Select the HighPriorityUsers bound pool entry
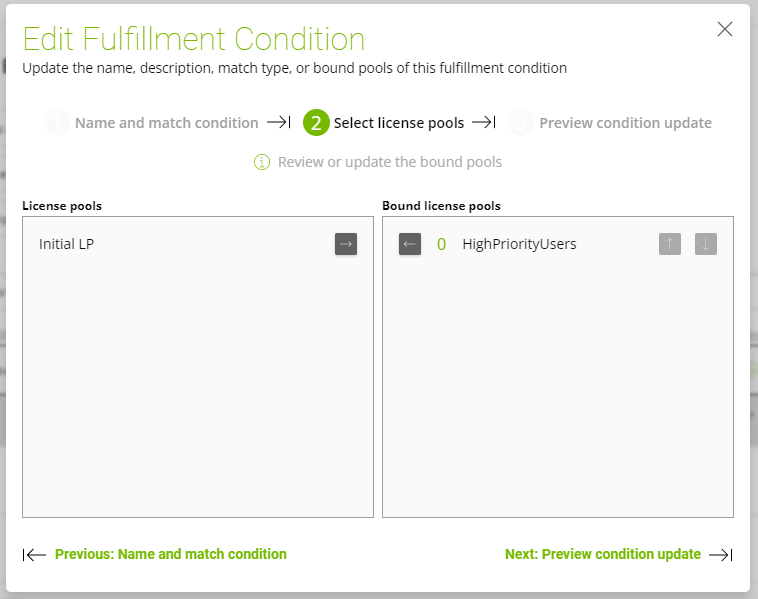The width and height of the screenshot is (758, 599). (x=519, y=244)
